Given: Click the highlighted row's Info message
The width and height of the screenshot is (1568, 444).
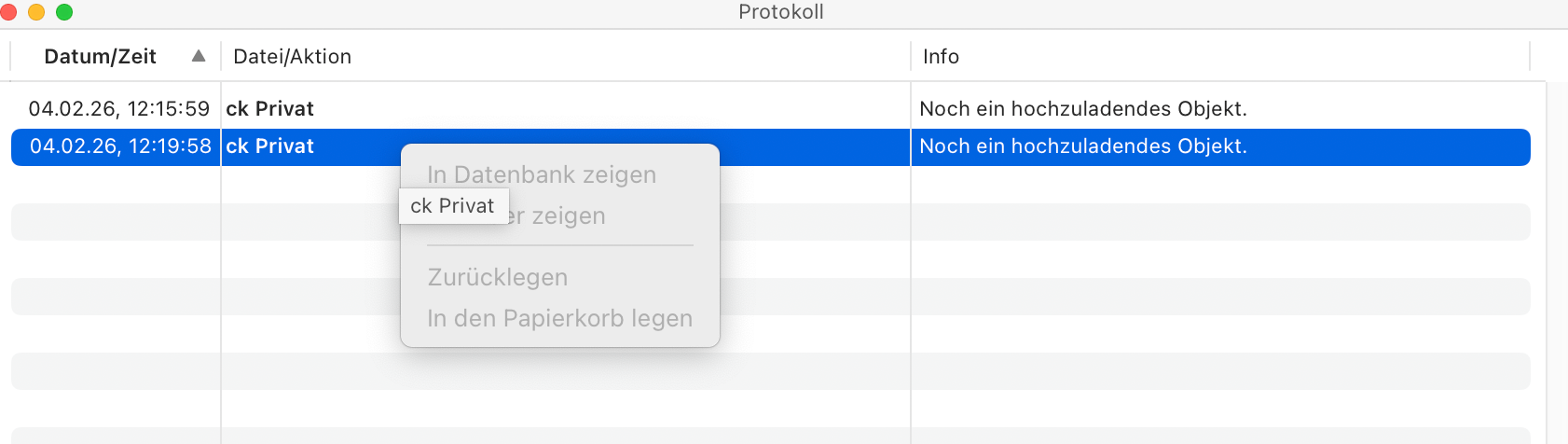Looking at the screenshot, I should 1082,146.
